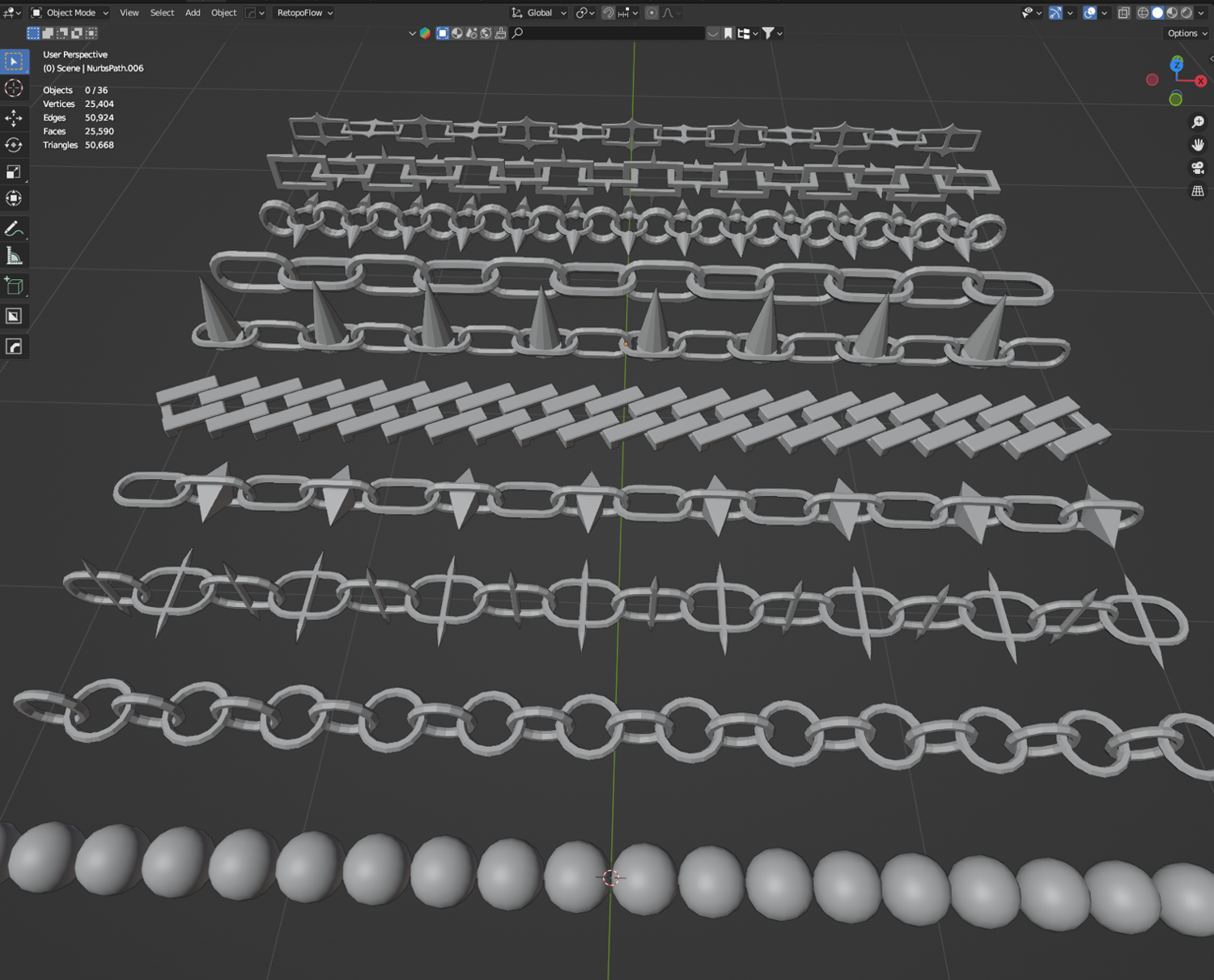Select the Annotate pencil tool
Image resolution: width=1214 pixels, height=980 pixels.
click(14, 229)
